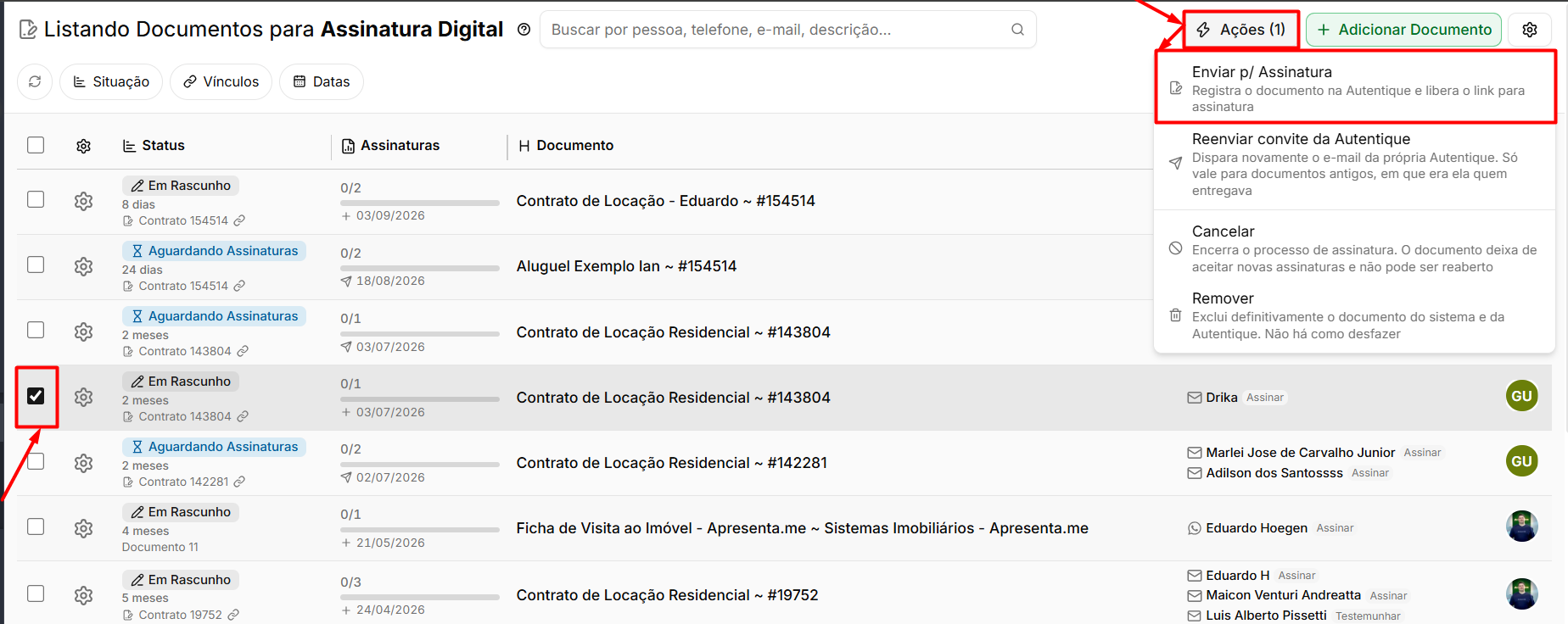Click the Status column header
The image size is (1568, 624).
point(154,146)
